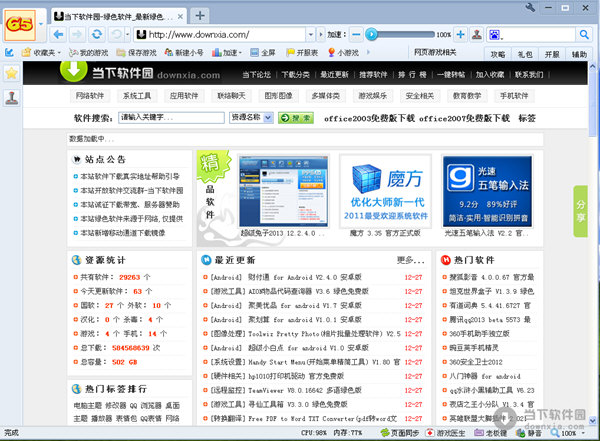Viewport: 600px width, 441px height.
Task: Refresh the page with the reload icon
Action: pyautogui.click(x=97, y=35)
